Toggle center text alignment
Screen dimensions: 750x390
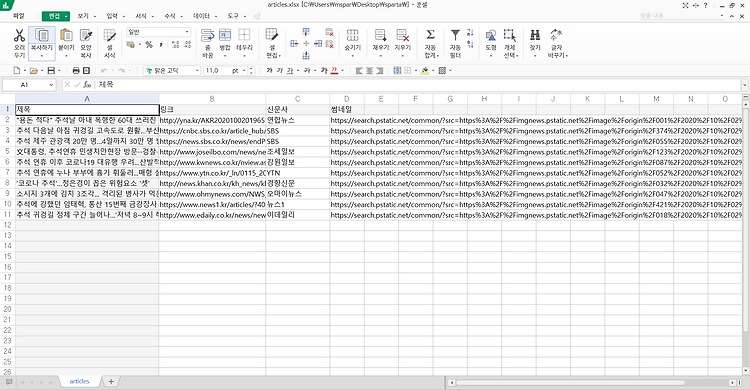[369, 70]
